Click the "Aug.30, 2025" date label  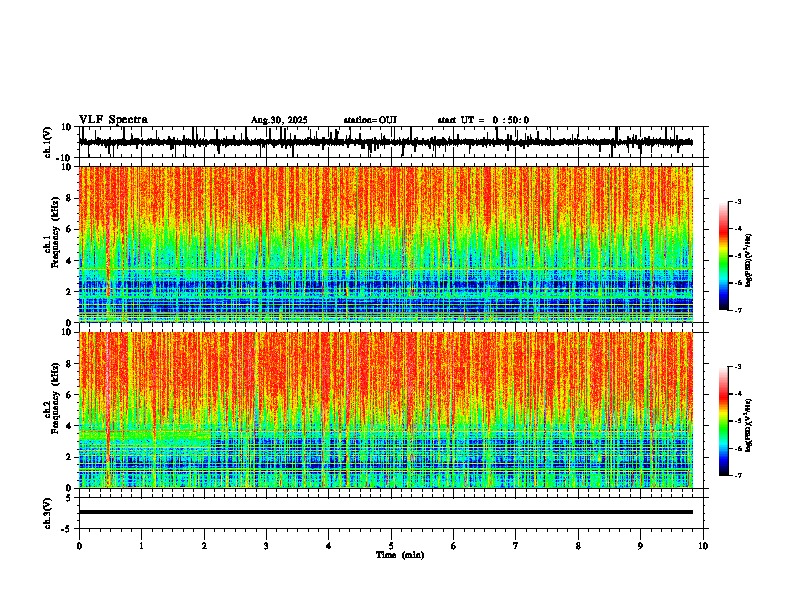pyautogui.click(x=279, y=120)
